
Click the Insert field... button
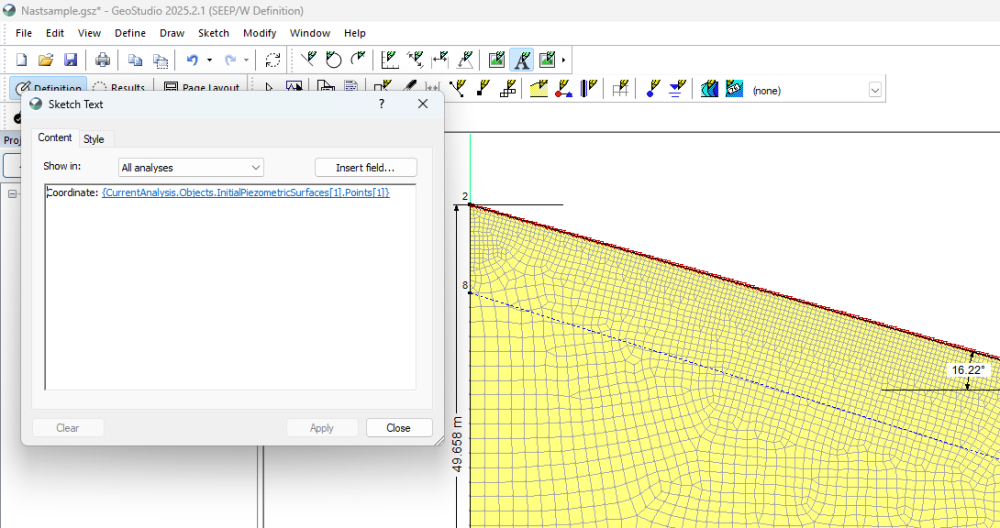pyautogui.click(x=365, y=168)
